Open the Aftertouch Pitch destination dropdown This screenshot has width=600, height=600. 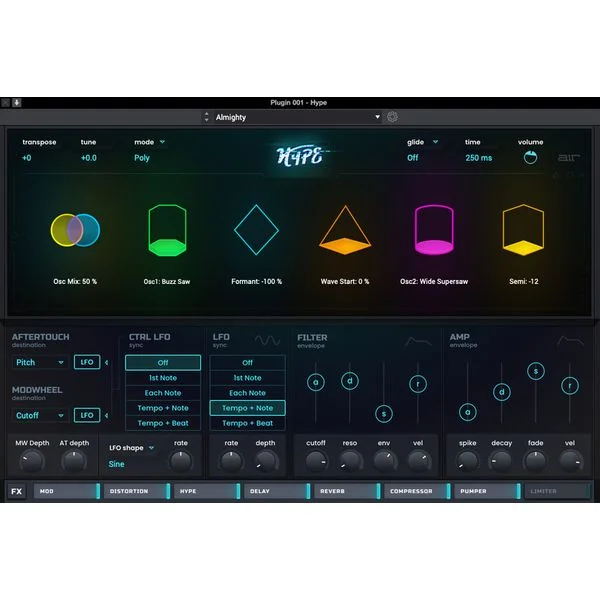point(40,362)
